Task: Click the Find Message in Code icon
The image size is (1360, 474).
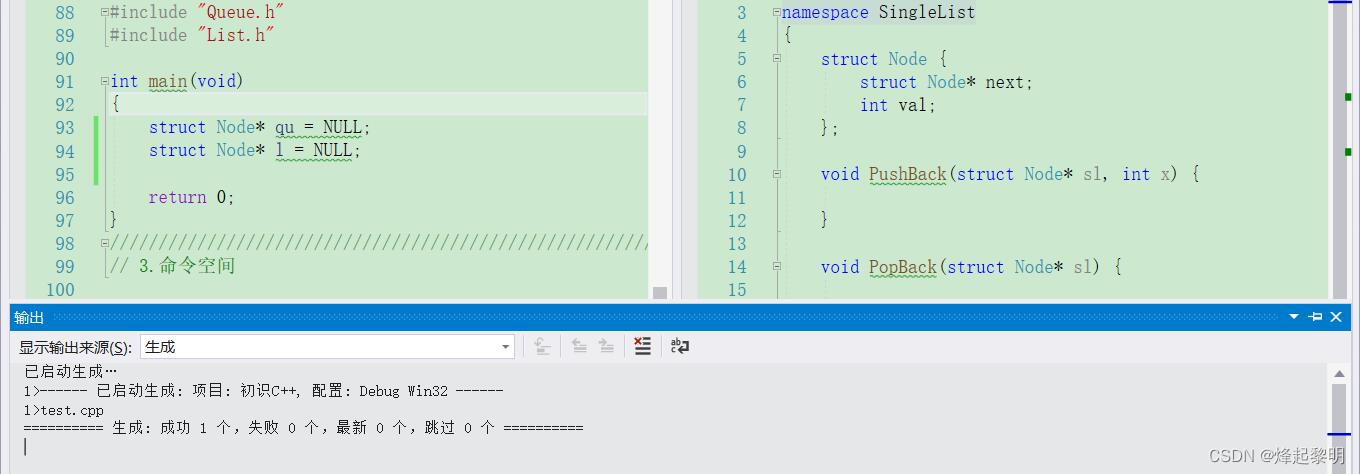Action: (542, 346)
